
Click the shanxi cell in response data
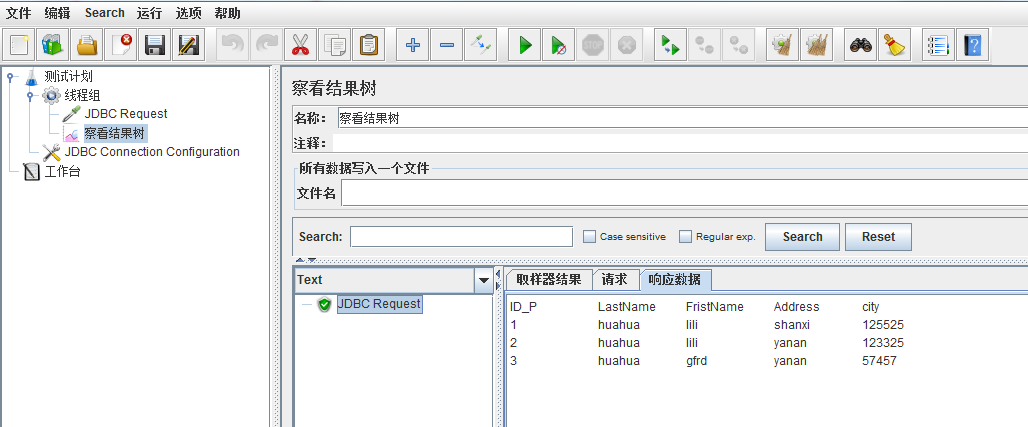pyautogui.click(x=791, y=325)
